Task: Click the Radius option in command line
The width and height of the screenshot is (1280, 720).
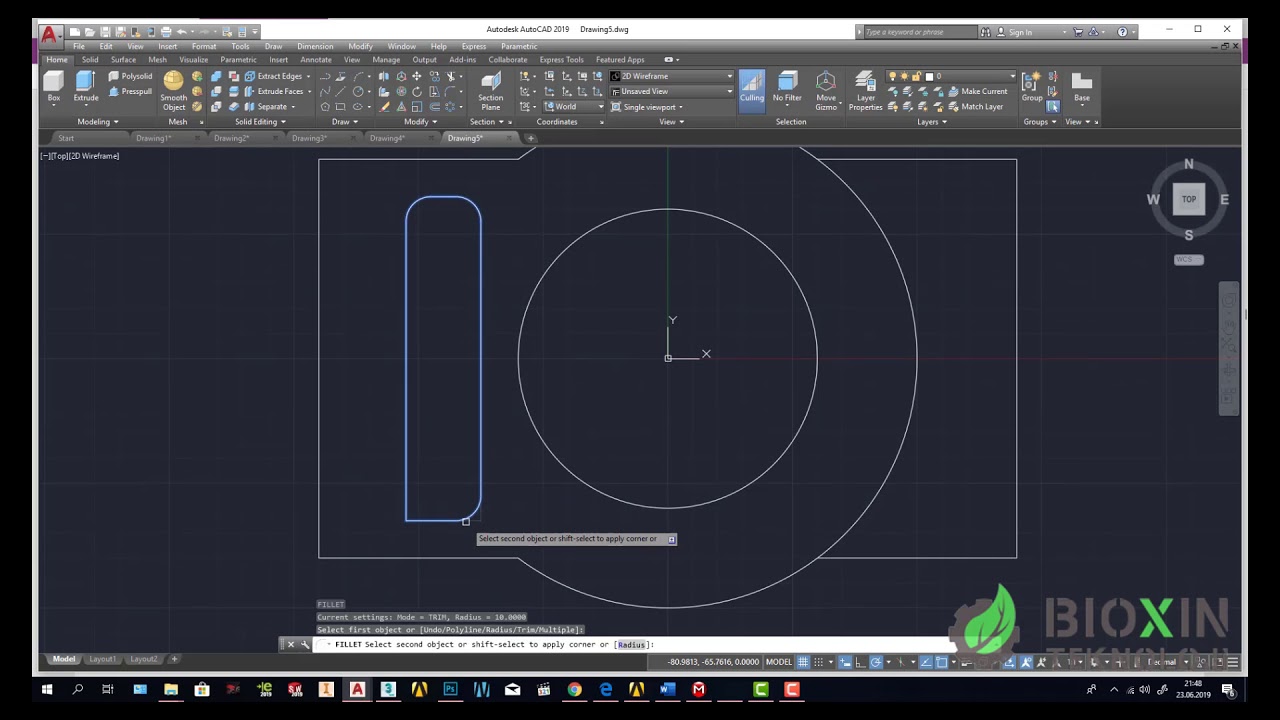Action: (x=632, y=645)
